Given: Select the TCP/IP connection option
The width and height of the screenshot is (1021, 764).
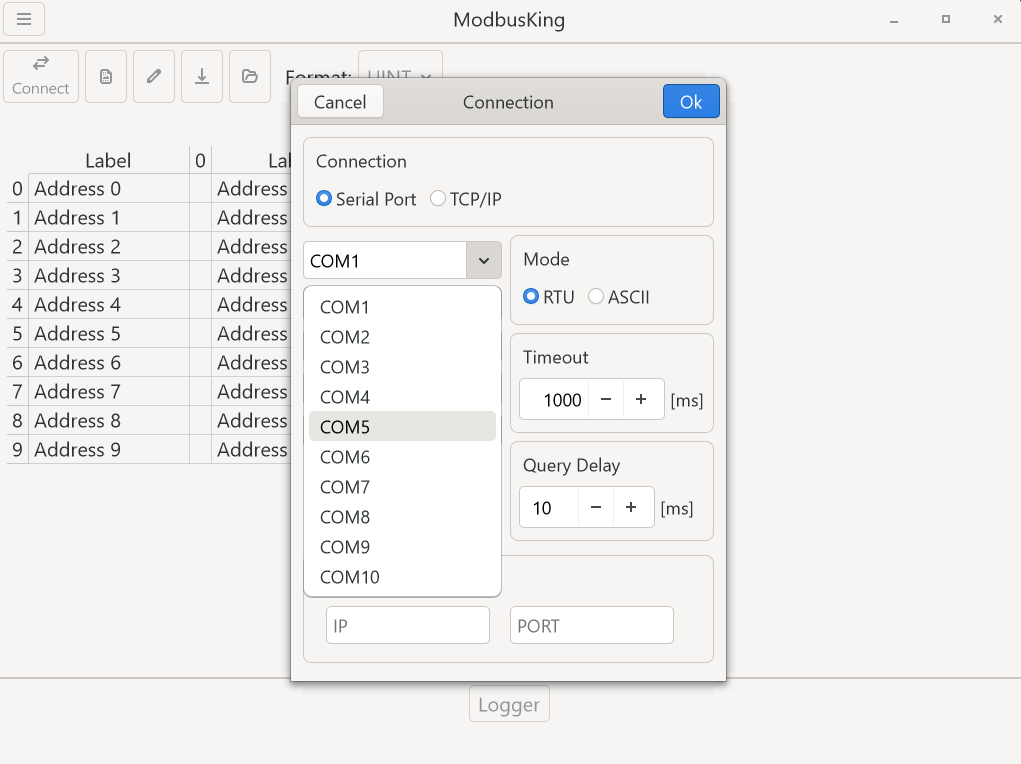Looking at the screenshot, I should [x=438, y=199].
